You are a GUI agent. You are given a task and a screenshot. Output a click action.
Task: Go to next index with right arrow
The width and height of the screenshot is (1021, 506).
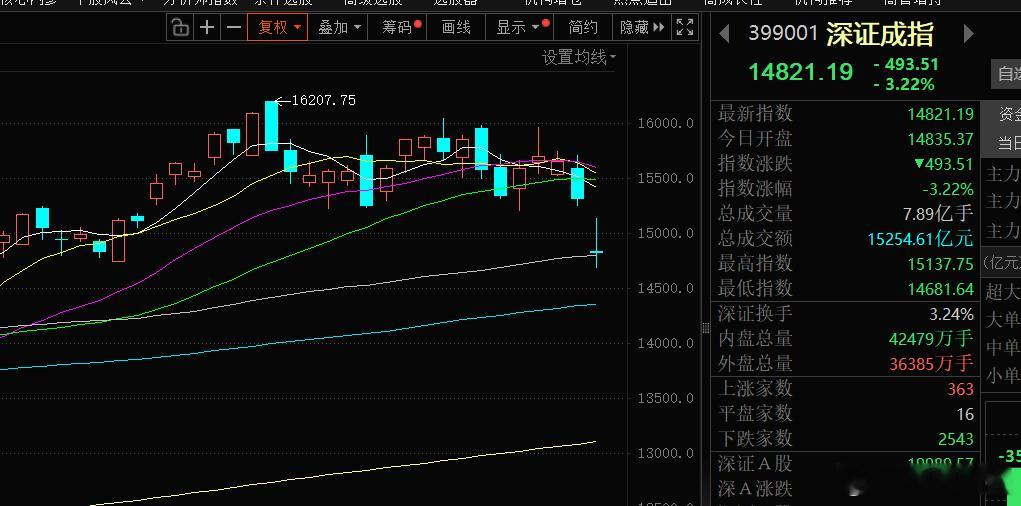pos(968,33)
